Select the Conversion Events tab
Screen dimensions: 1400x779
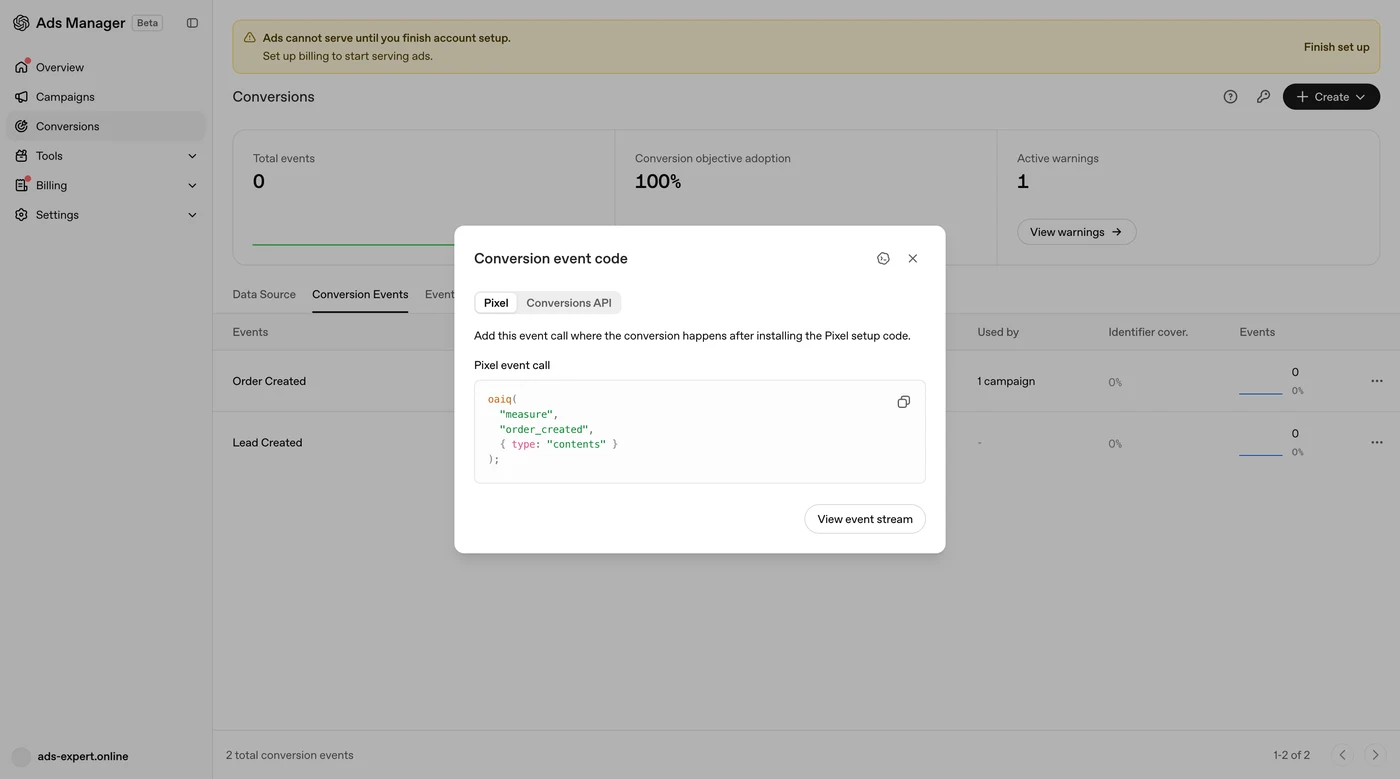point(360,295)
